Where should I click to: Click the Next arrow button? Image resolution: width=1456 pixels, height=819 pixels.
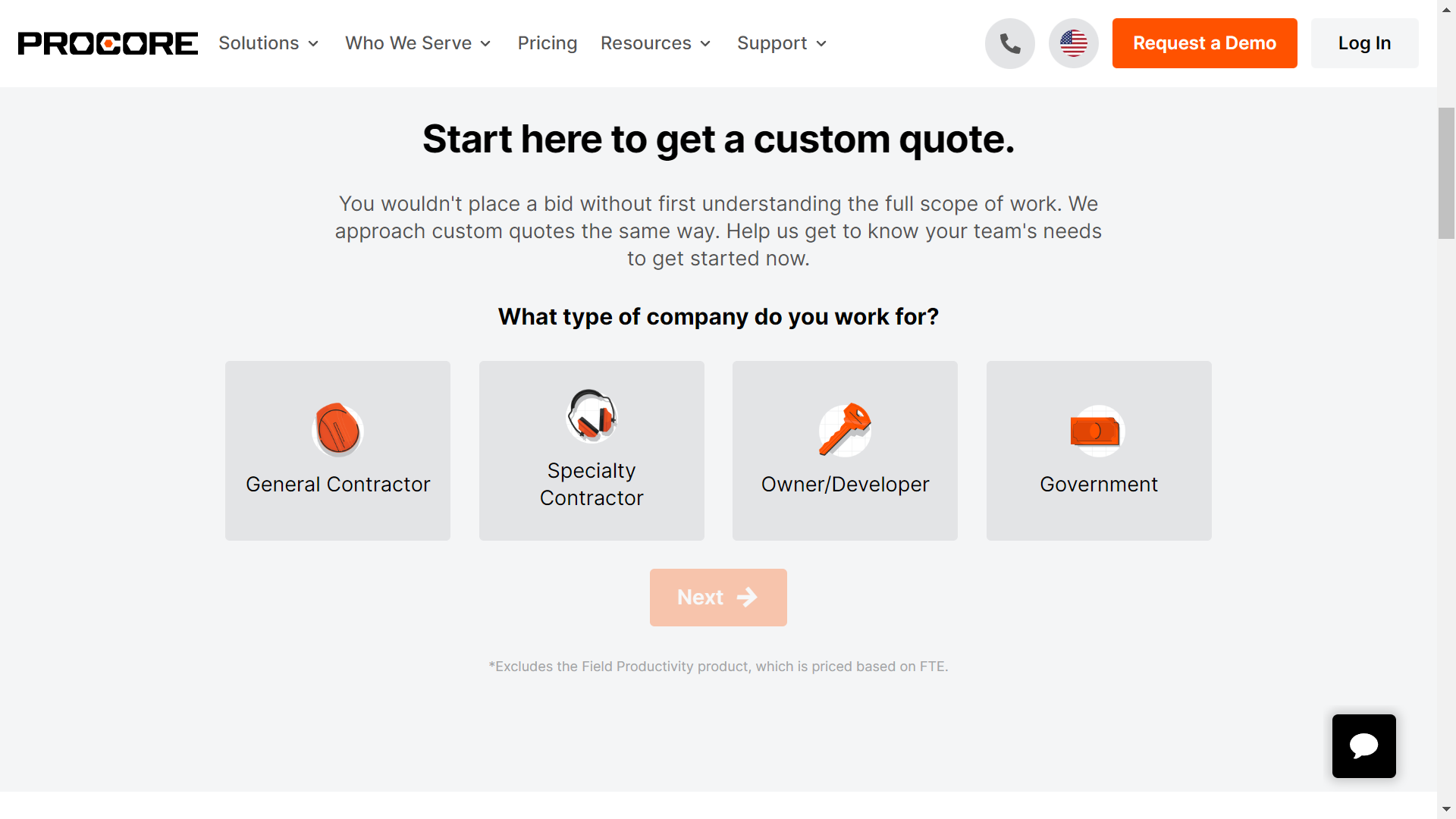pos(718,597)
